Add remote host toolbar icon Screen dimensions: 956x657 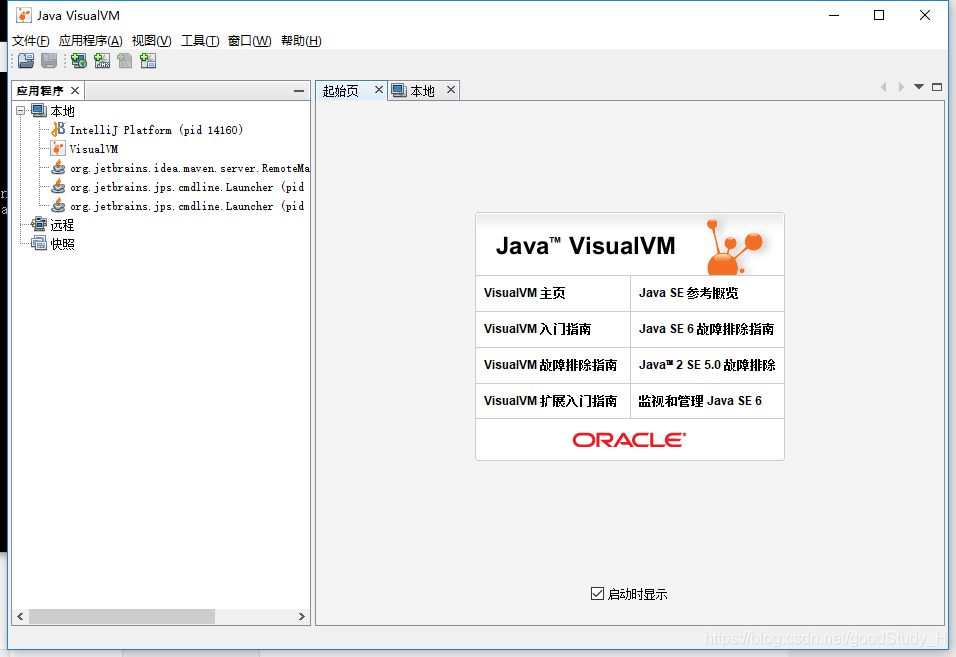pos(79,60)
